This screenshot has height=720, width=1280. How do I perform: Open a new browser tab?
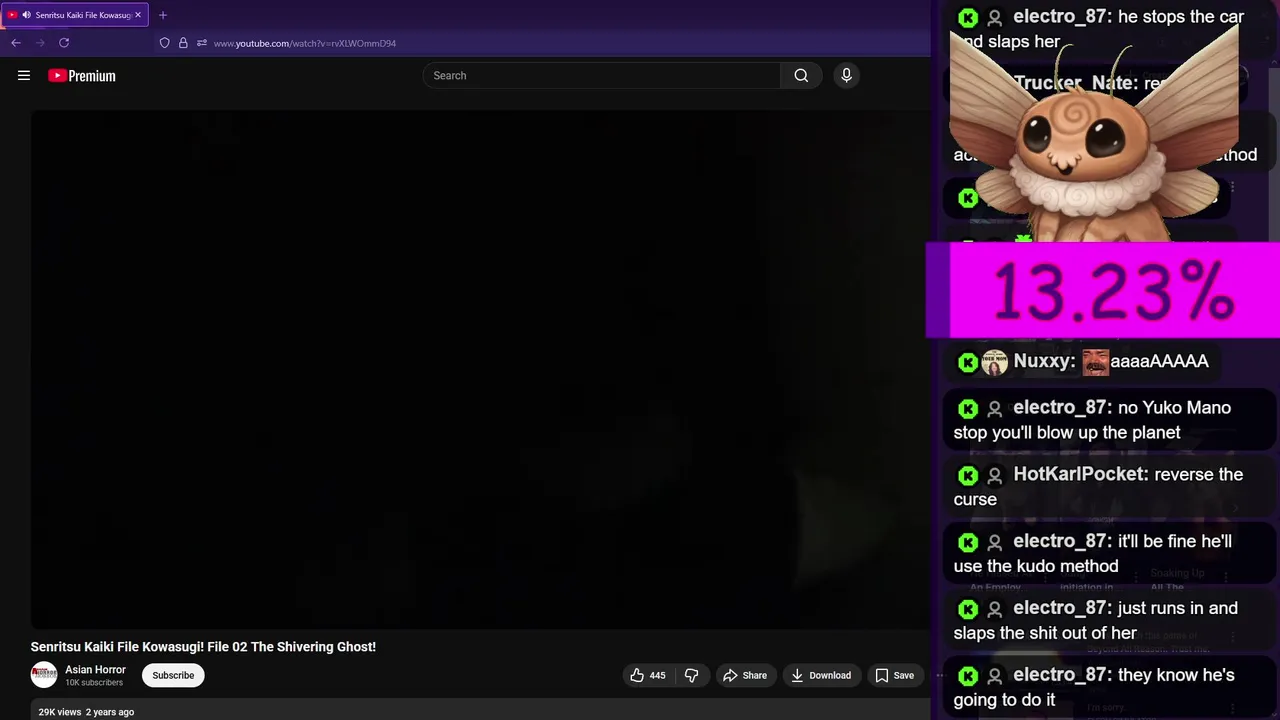pyautogui.click(x=163, y=15)
